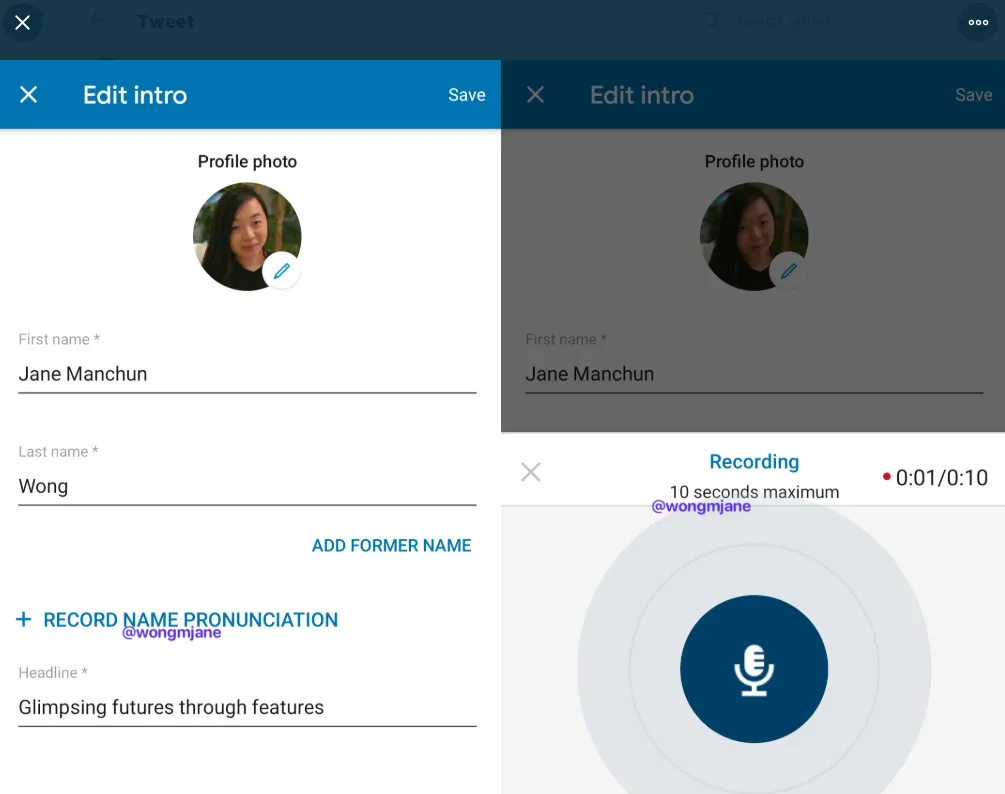Click the plus icon beside Record Name Pronunciation
This screenshot has width=1005, height=794.
pyautogui.click(x=23, y=620)
